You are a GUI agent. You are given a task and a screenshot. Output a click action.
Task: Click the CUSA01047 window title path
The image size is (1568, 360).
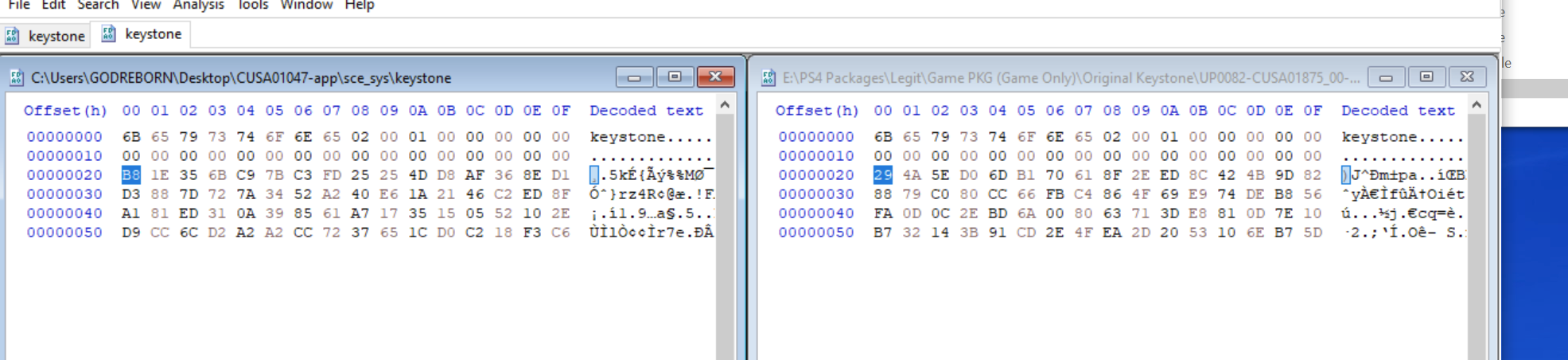(241, 78)
